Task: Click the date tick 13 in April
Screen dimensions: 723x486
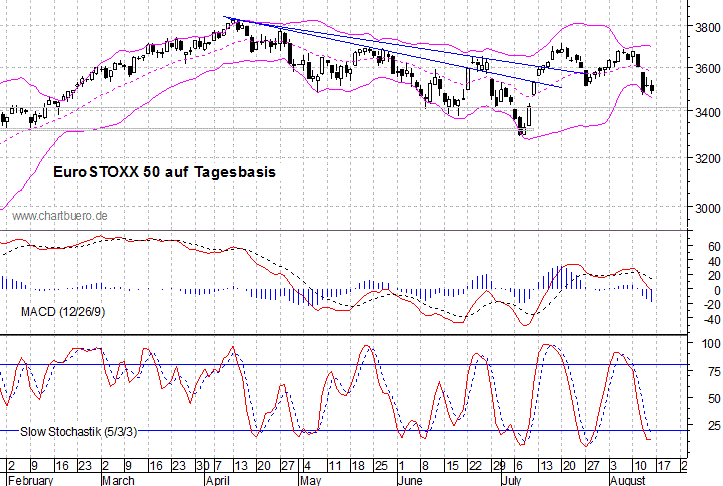Action: point(241,466)
